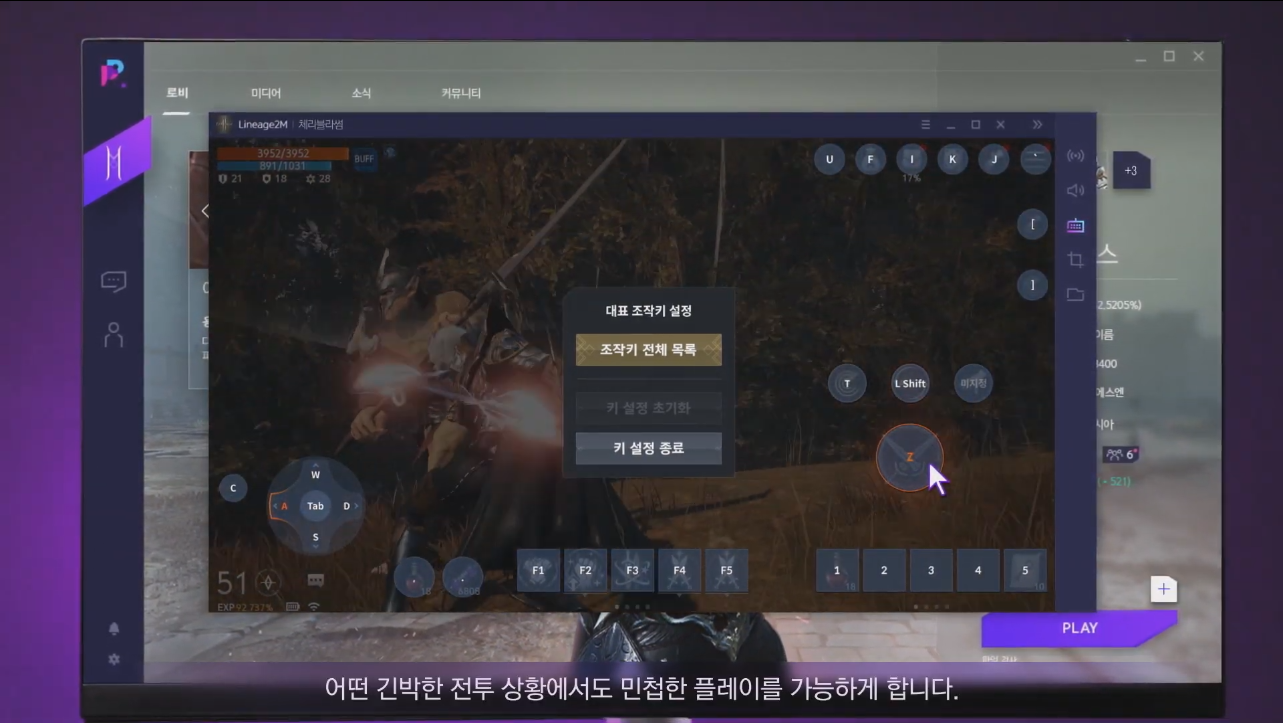The width and height of the screenshot is (1283, 723).
Task: Click the S direction on the movement pad
Action: (315, 537)
